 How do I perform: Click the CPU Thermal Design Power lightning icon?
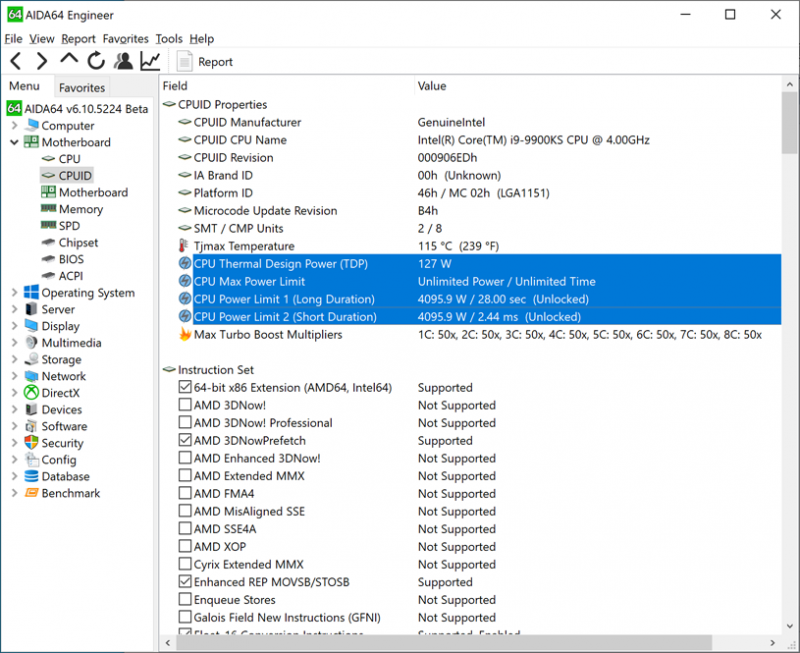pos(185,264)
